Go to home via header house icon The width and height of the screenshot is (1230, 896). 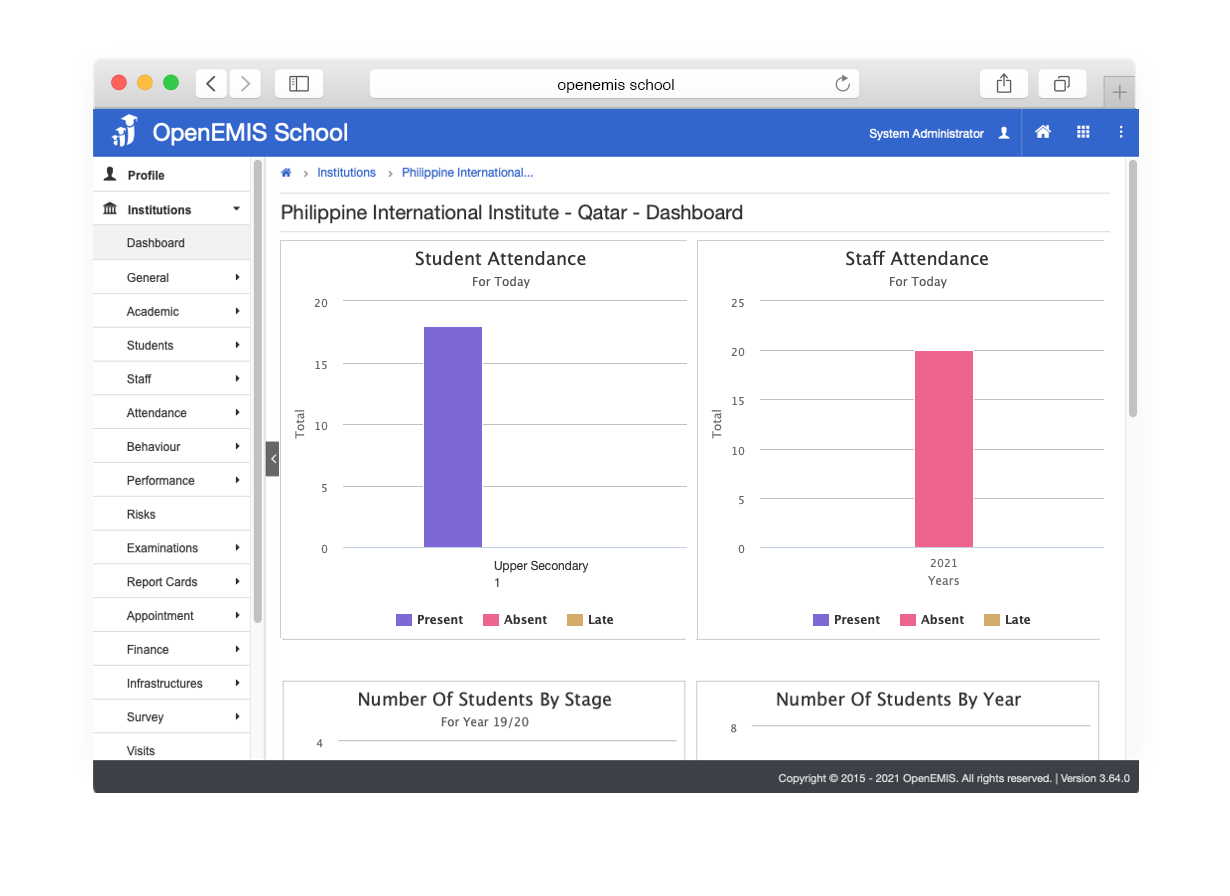[x=1043, y=132]
